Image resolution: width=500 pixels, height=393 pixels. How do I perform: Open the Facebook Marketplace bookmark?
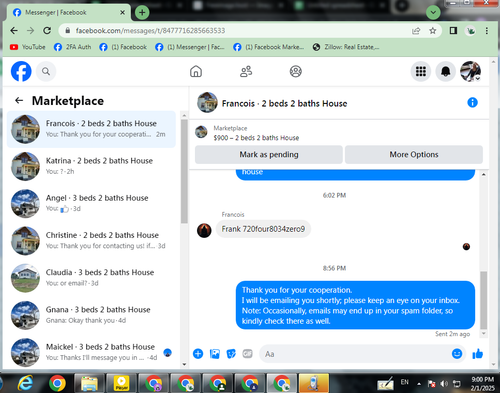pyautogui.click(x=269, y=47)
